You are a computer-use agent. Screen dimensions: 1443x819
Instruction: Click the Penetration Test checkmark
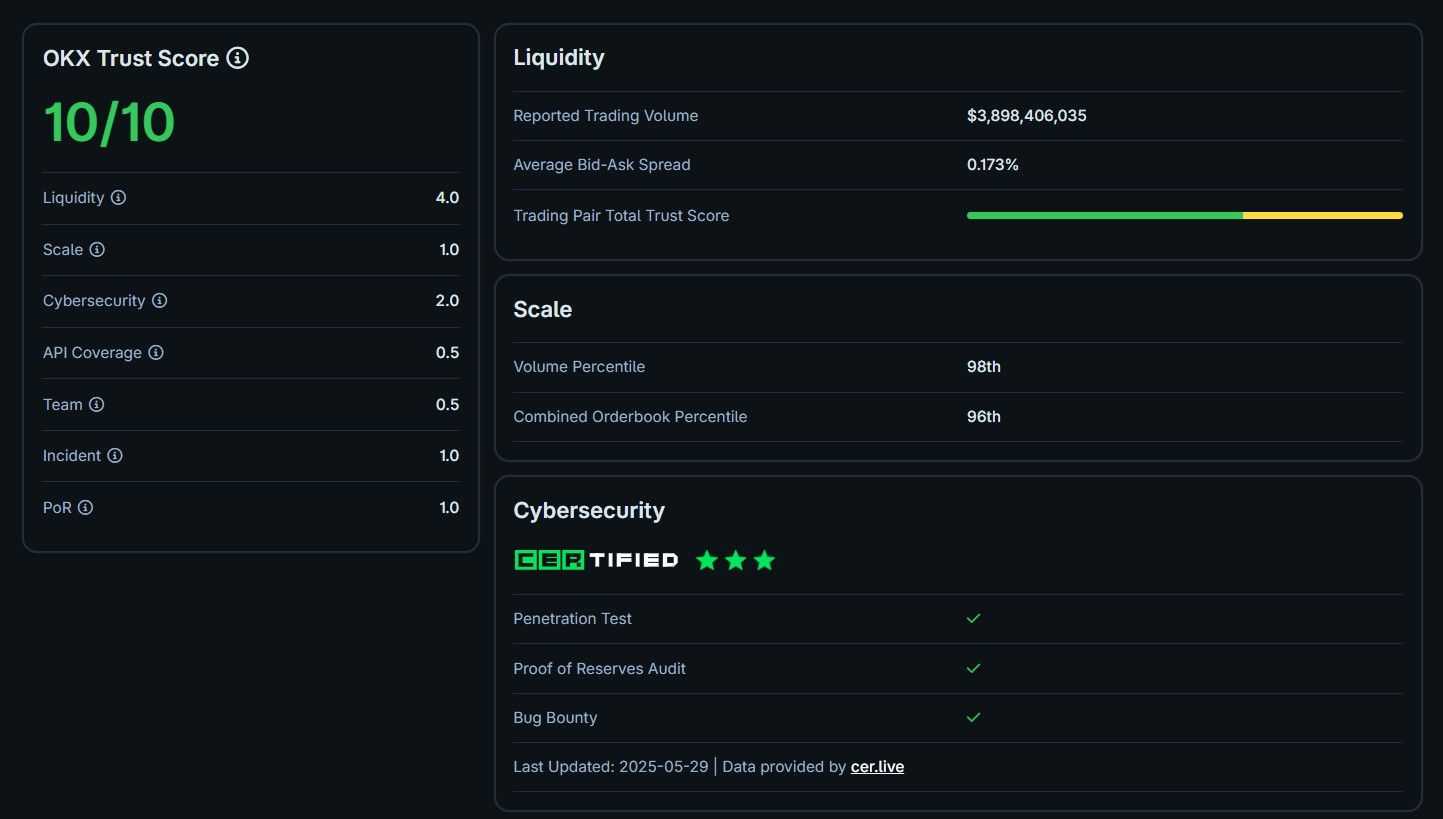click(973, 618)
